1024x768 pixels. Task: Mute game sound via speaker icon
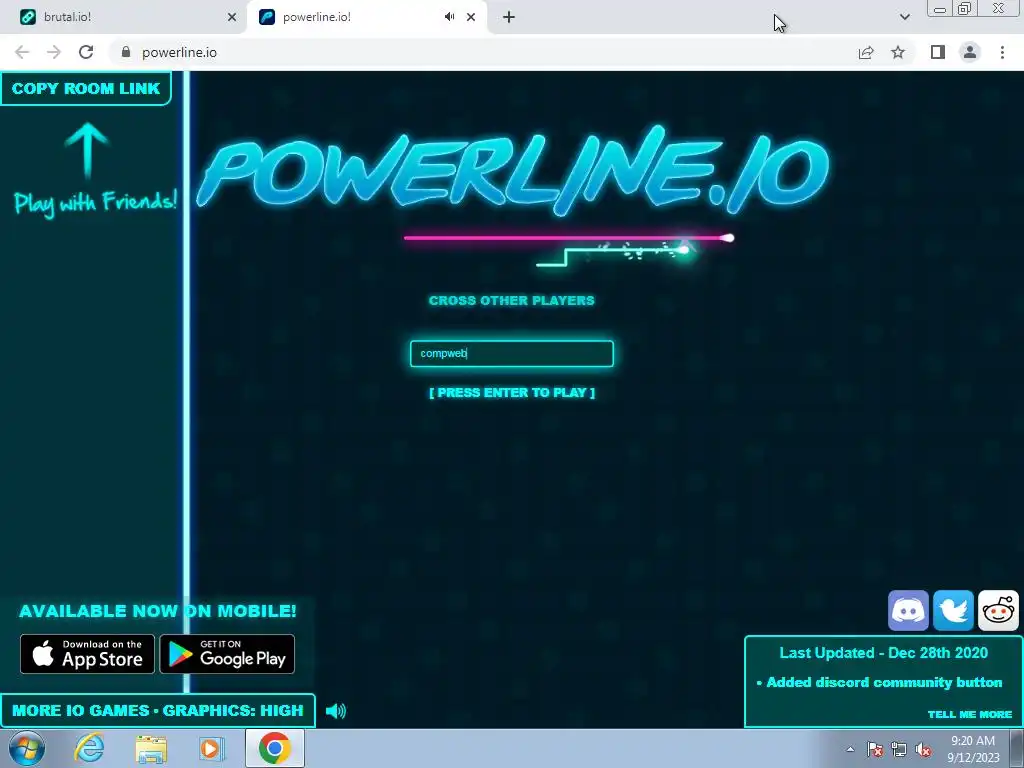(x=336, y=711)
